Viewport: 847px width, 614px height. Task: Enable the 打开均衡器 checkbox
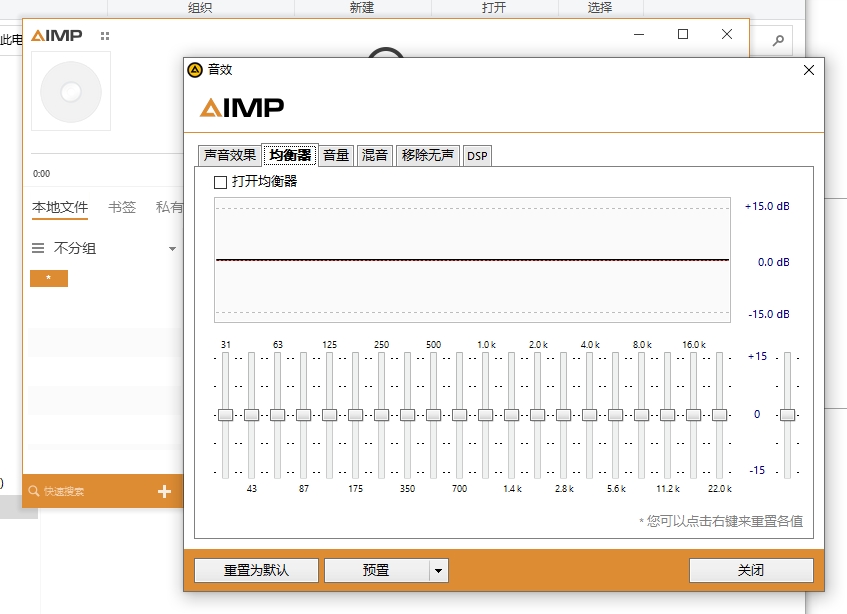pos(220,182)
